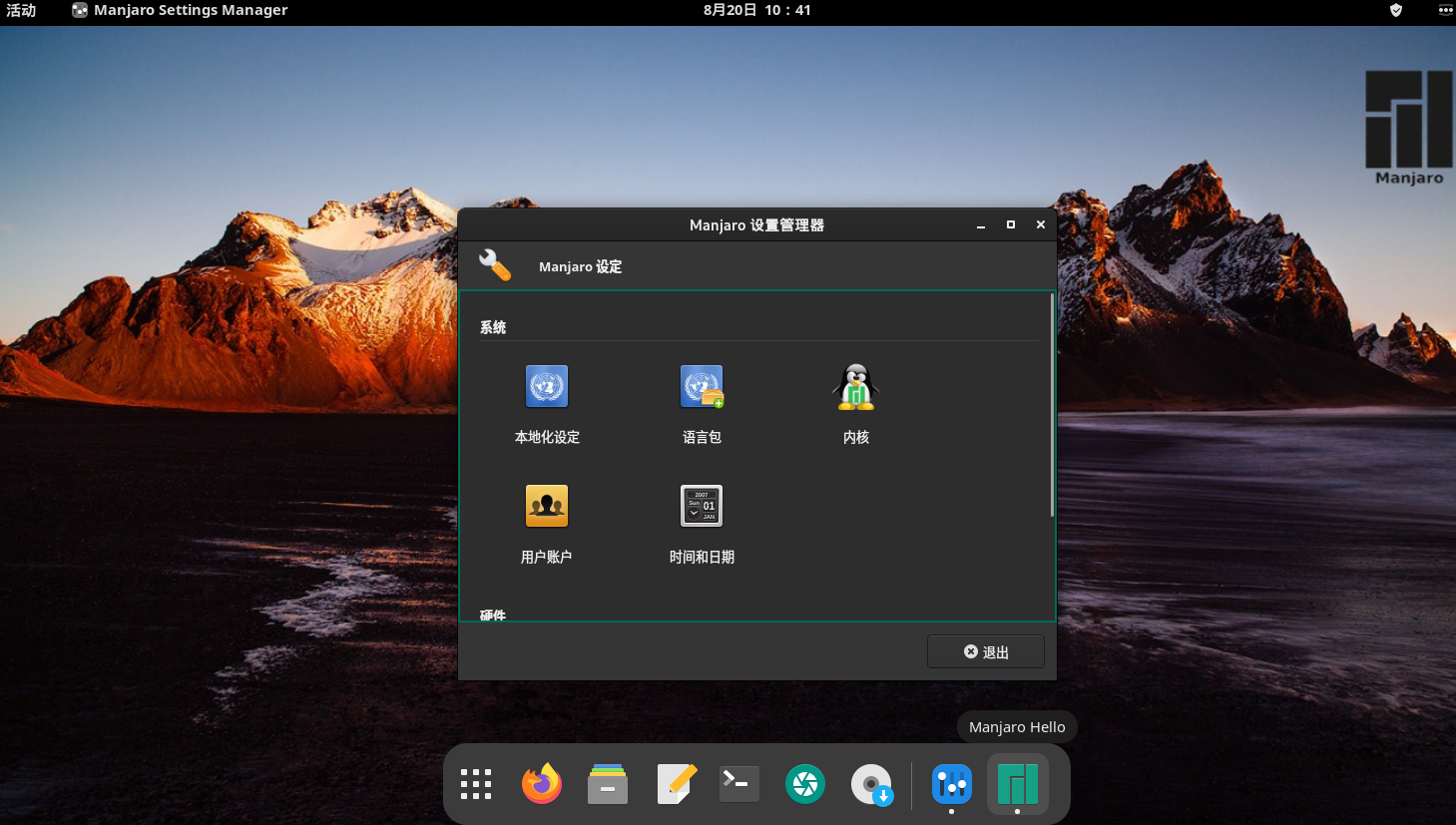Click the shield tray icon in top bar

pos(1396,10)
